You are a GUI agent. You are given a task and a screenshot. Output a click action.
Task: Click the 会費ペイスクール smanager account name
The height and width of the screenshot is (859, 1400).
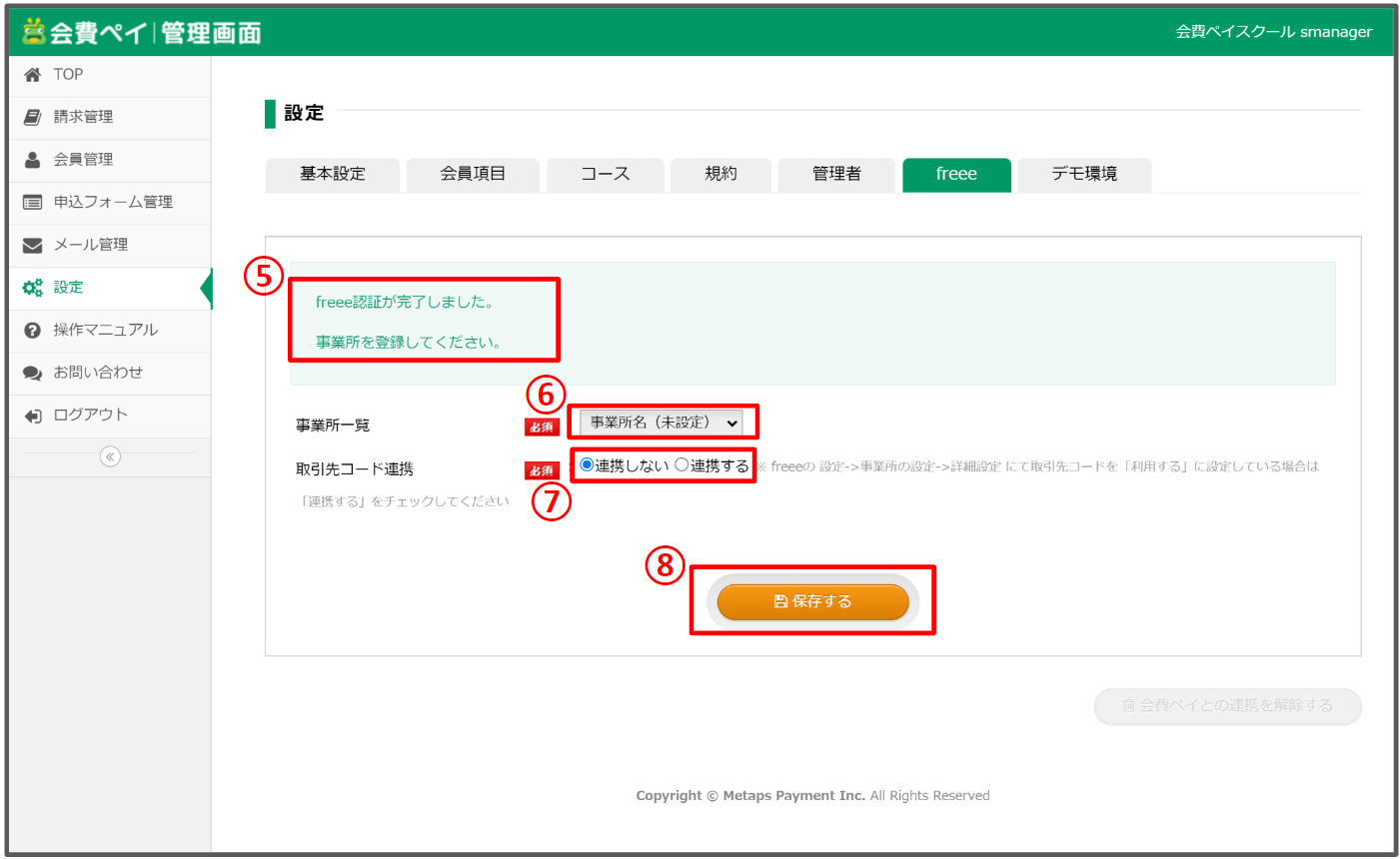[1273, 32]
